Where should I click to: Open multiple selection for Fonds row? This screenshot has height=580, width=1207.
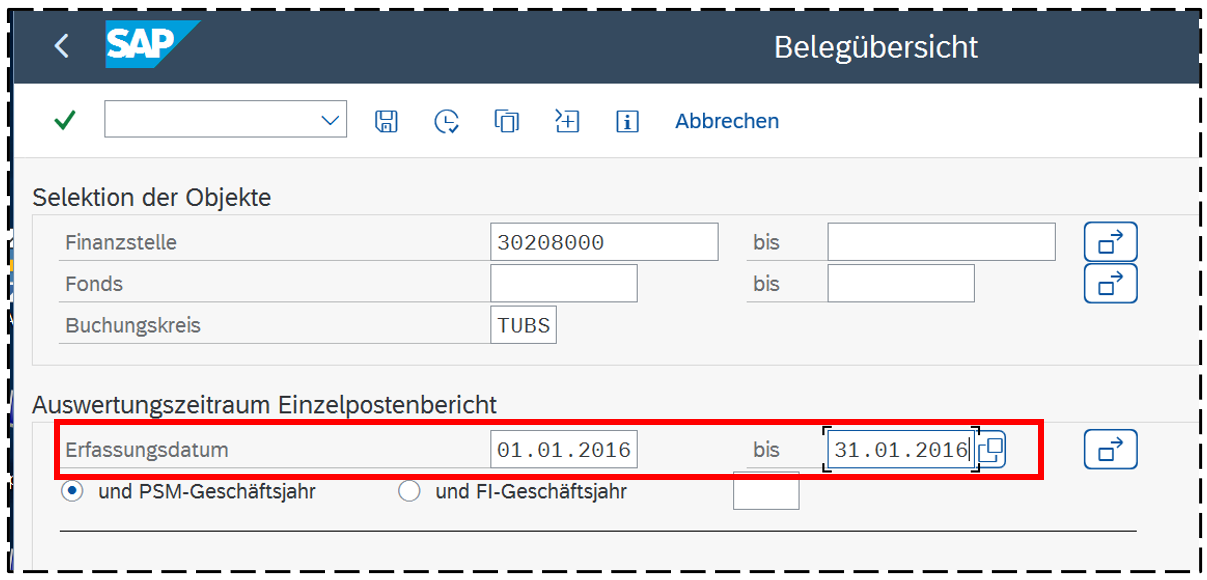[1110, 284]
